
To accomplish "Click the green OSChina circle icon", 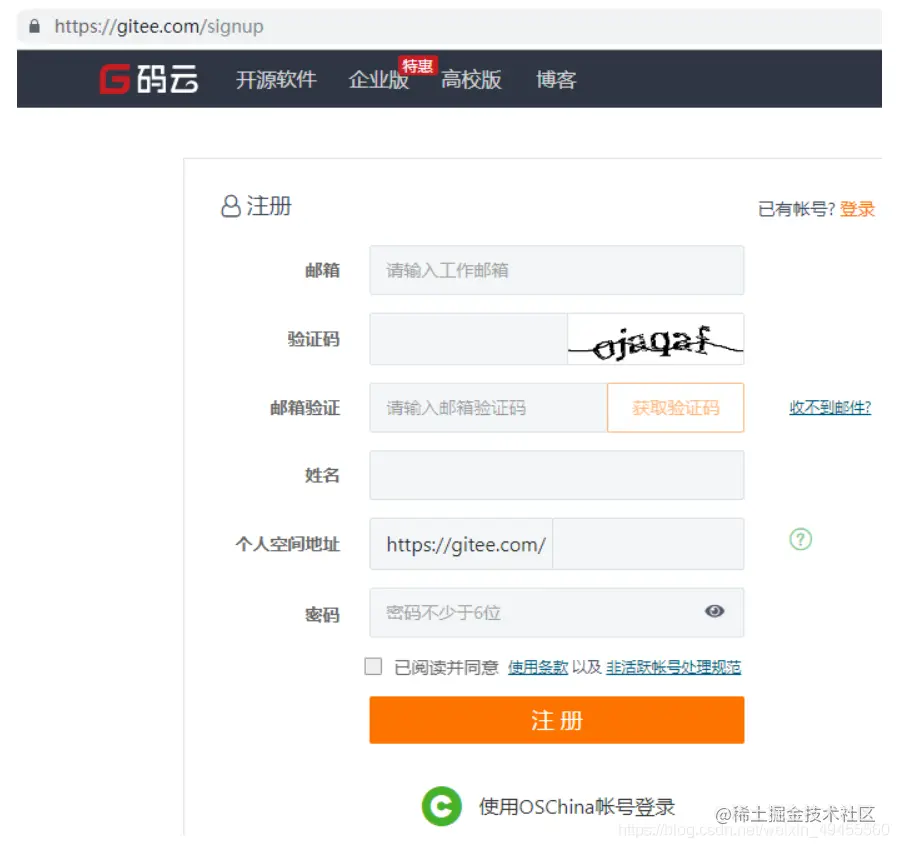I will point(441,807).
